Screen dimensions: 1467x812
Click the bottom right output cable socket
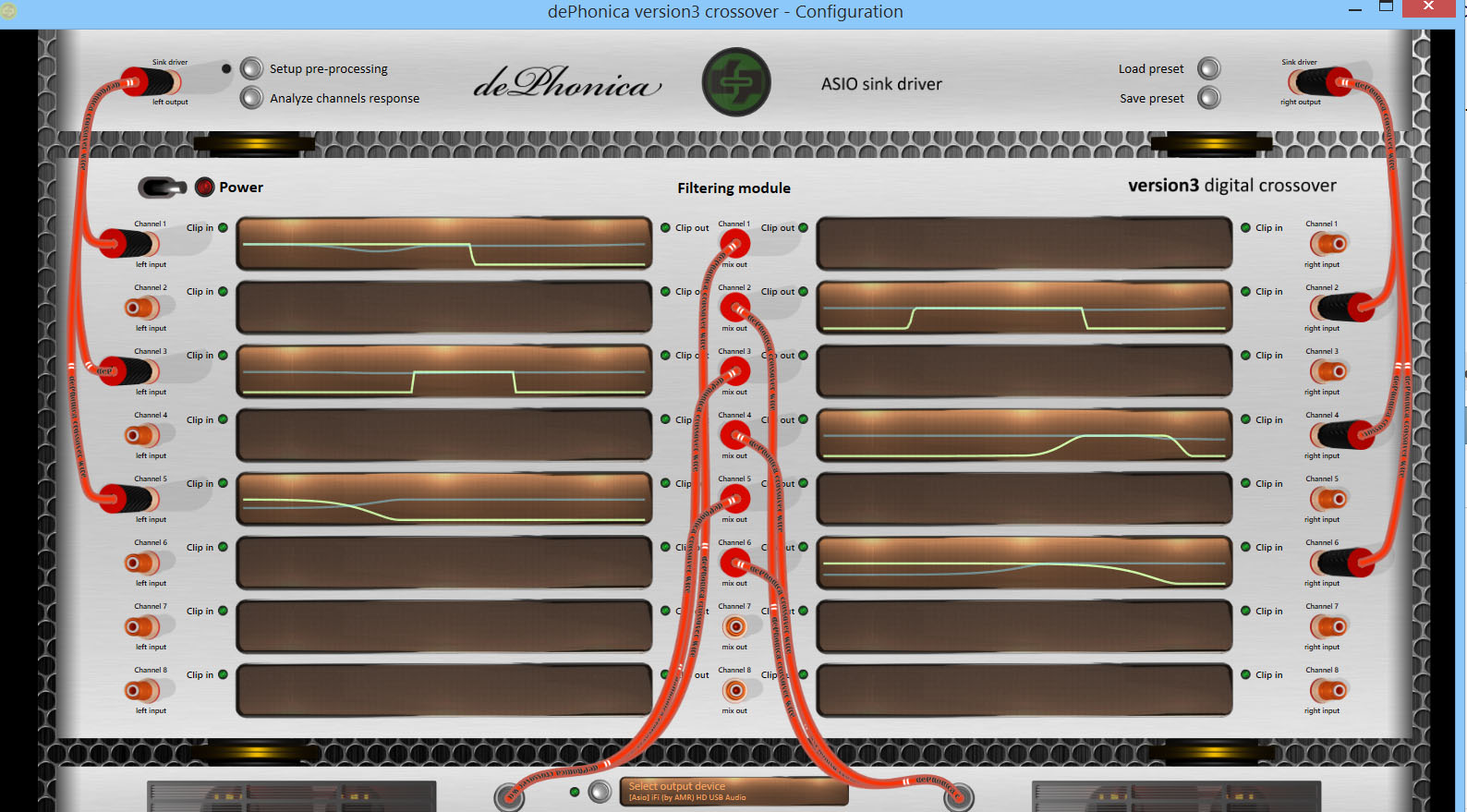coord(959,795)
